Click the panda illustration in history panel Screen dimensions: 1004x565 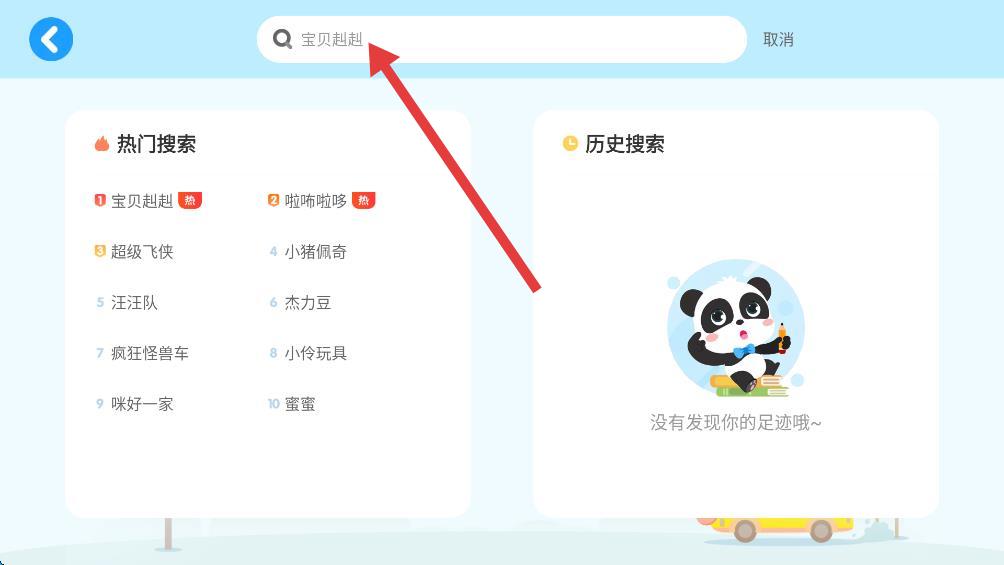click(x=736, y=328)
